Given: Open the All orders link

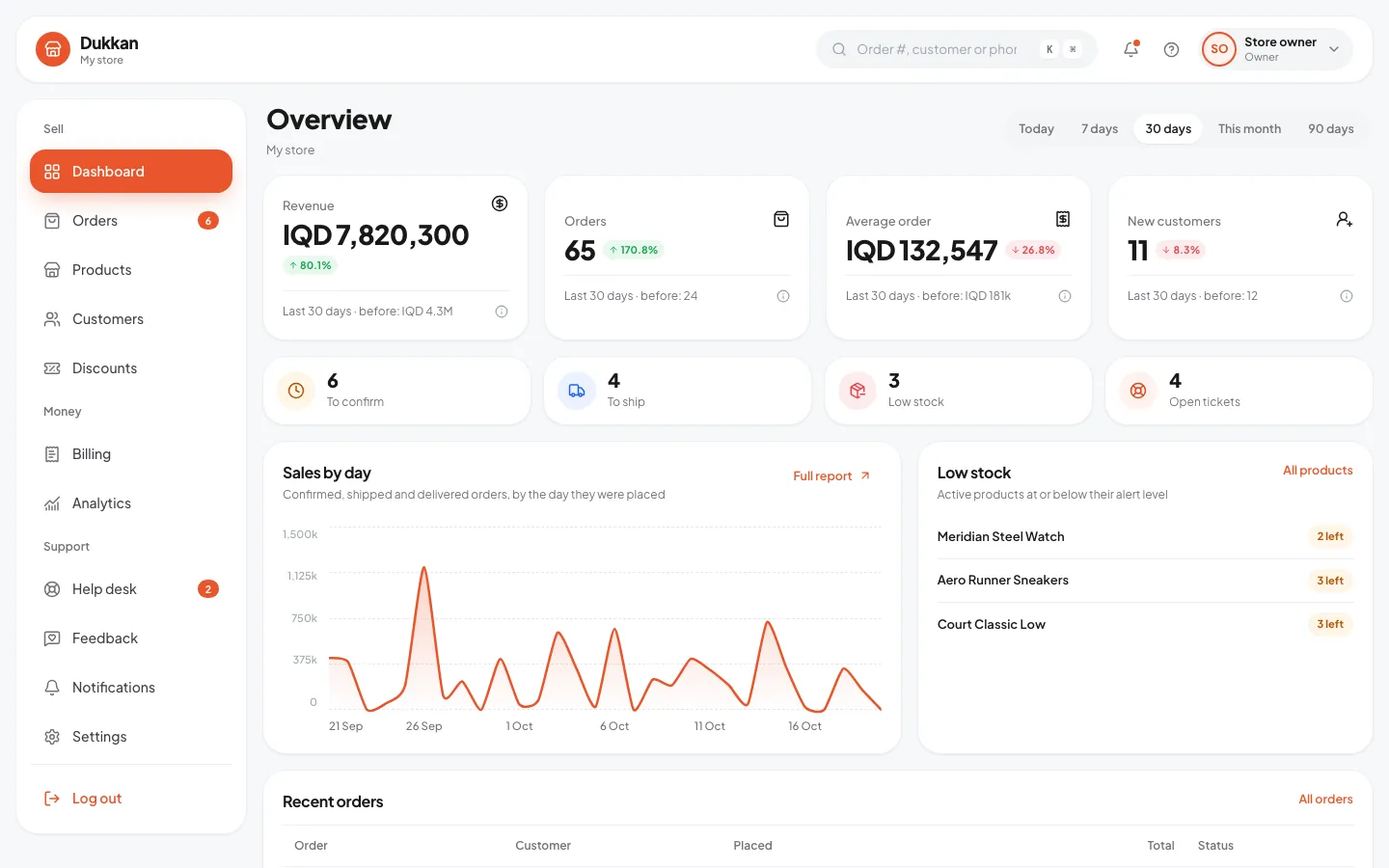Looking at the screenshot, I should point(1325,800).
